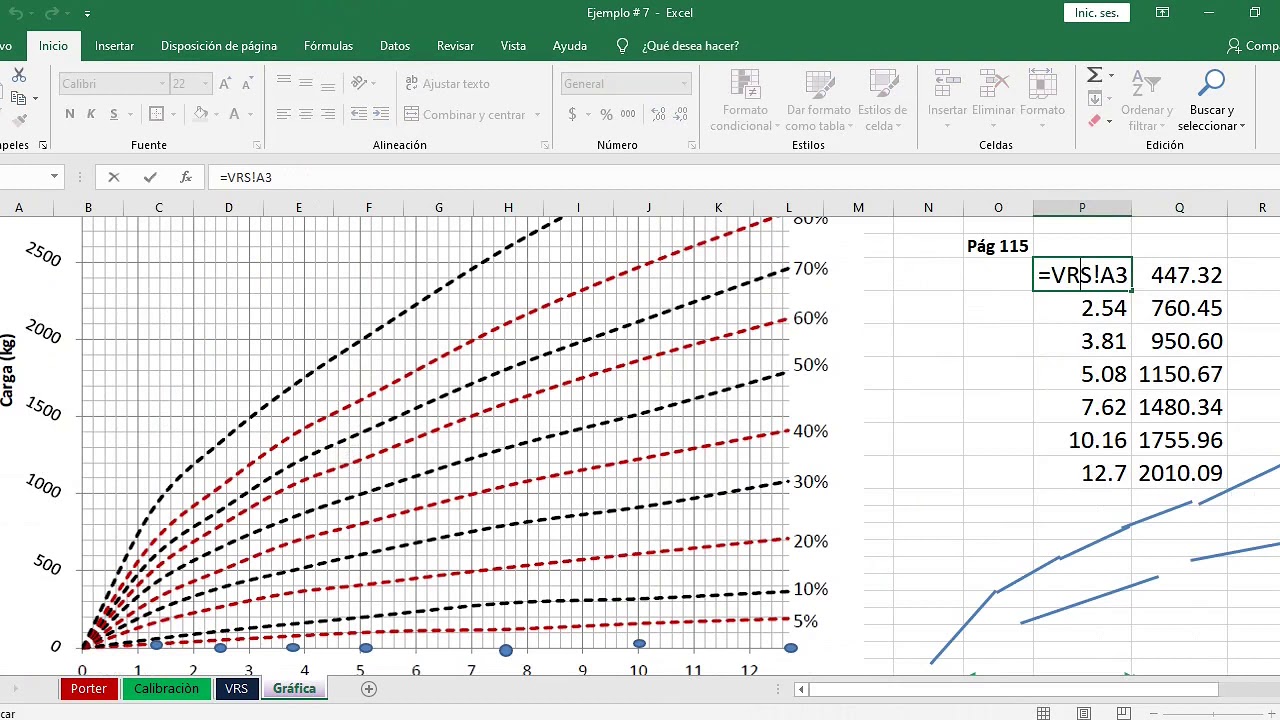Open Combinar y centrar dropdown arrow

pos(537,115)
